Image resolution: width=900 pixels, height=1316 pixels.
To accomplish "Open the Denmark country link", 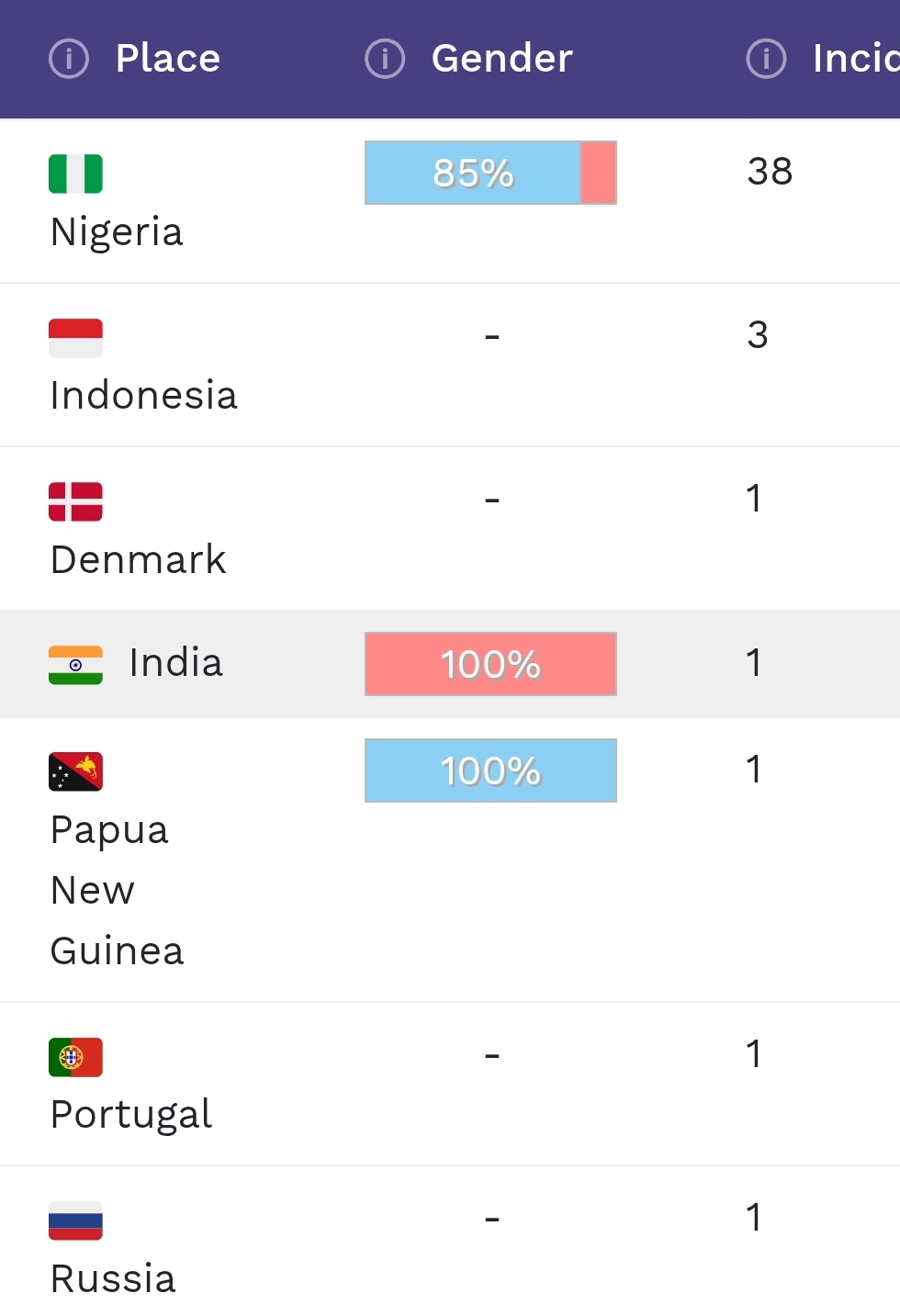I will (x=138, y=560).
